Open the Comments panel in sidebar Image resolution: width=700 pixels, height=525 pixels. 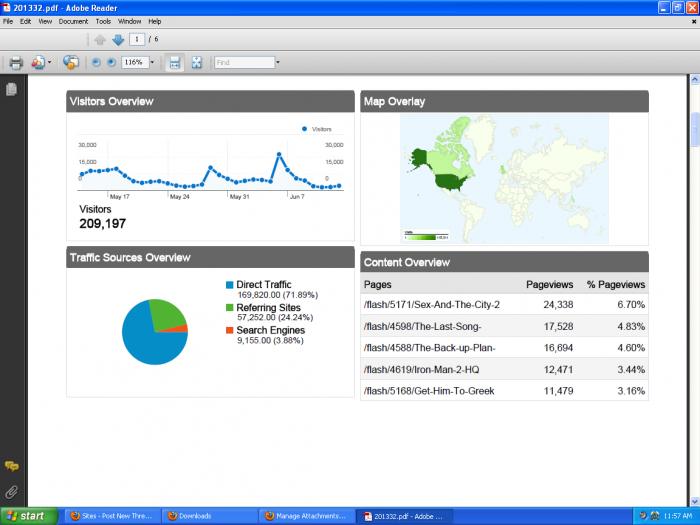pos(12,467)
